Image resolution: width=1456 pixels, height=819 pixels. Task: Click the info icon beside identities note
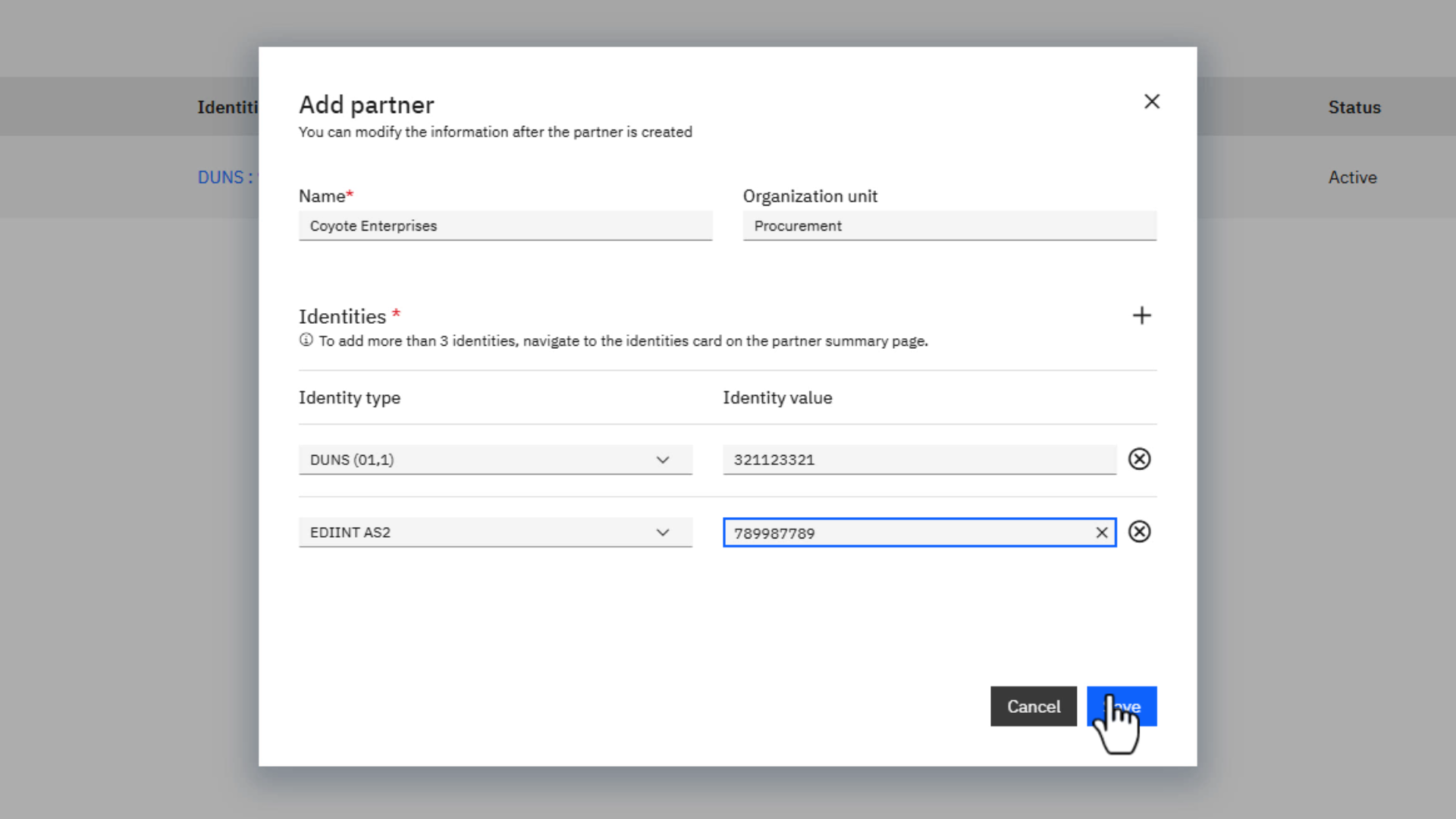[x=306, y=340]
